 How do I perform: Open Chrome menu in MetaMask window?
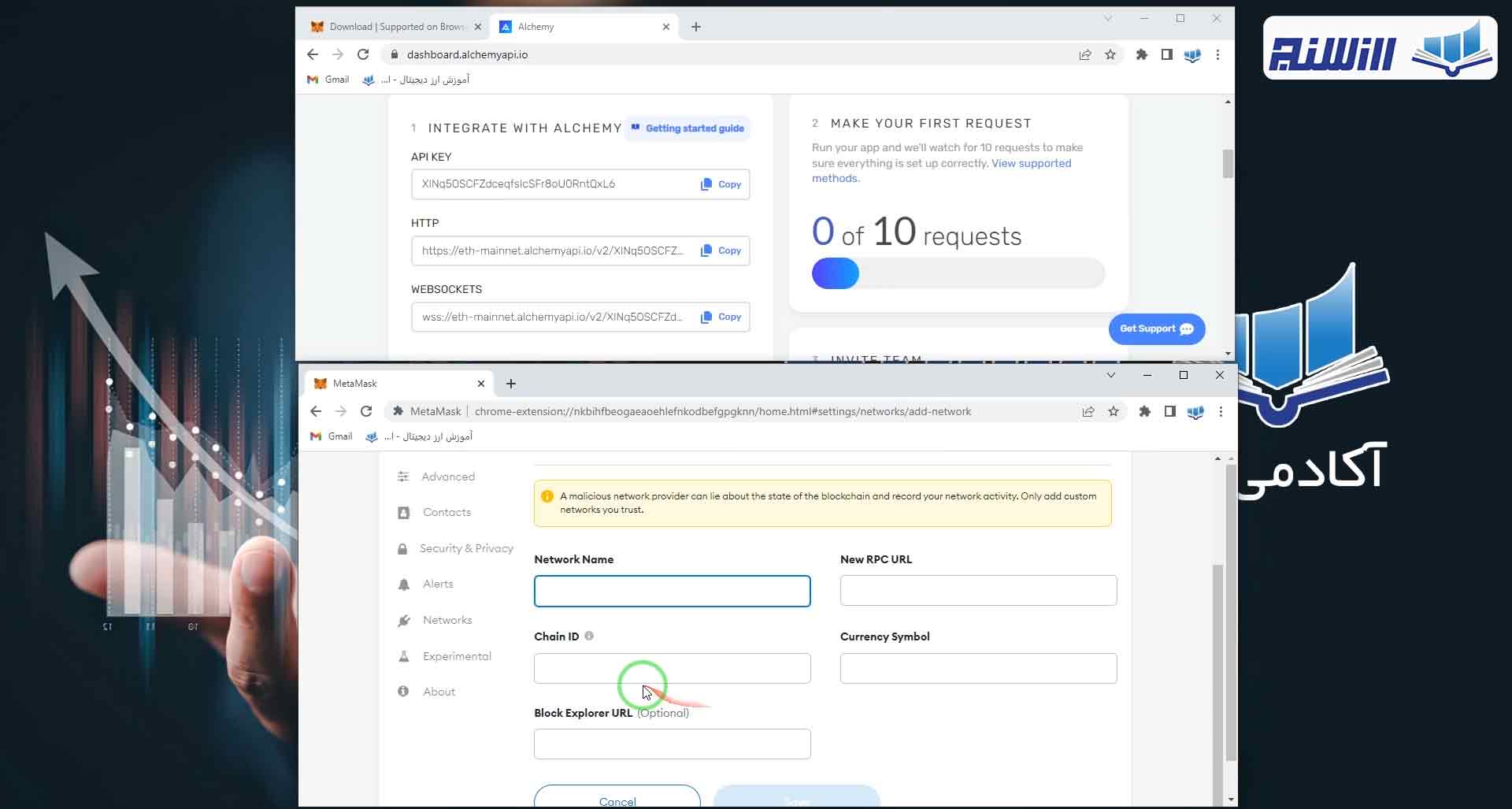click(x=1221, y=411)
